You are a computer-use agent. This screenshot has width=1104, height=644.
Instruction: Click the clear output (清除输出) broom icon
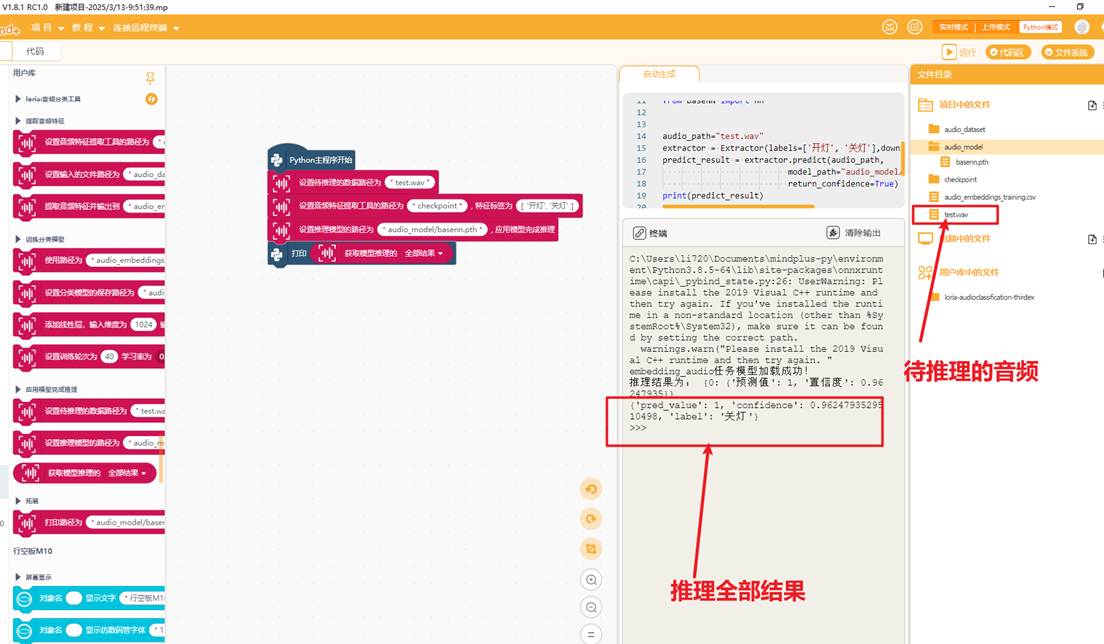coord(833,232)
